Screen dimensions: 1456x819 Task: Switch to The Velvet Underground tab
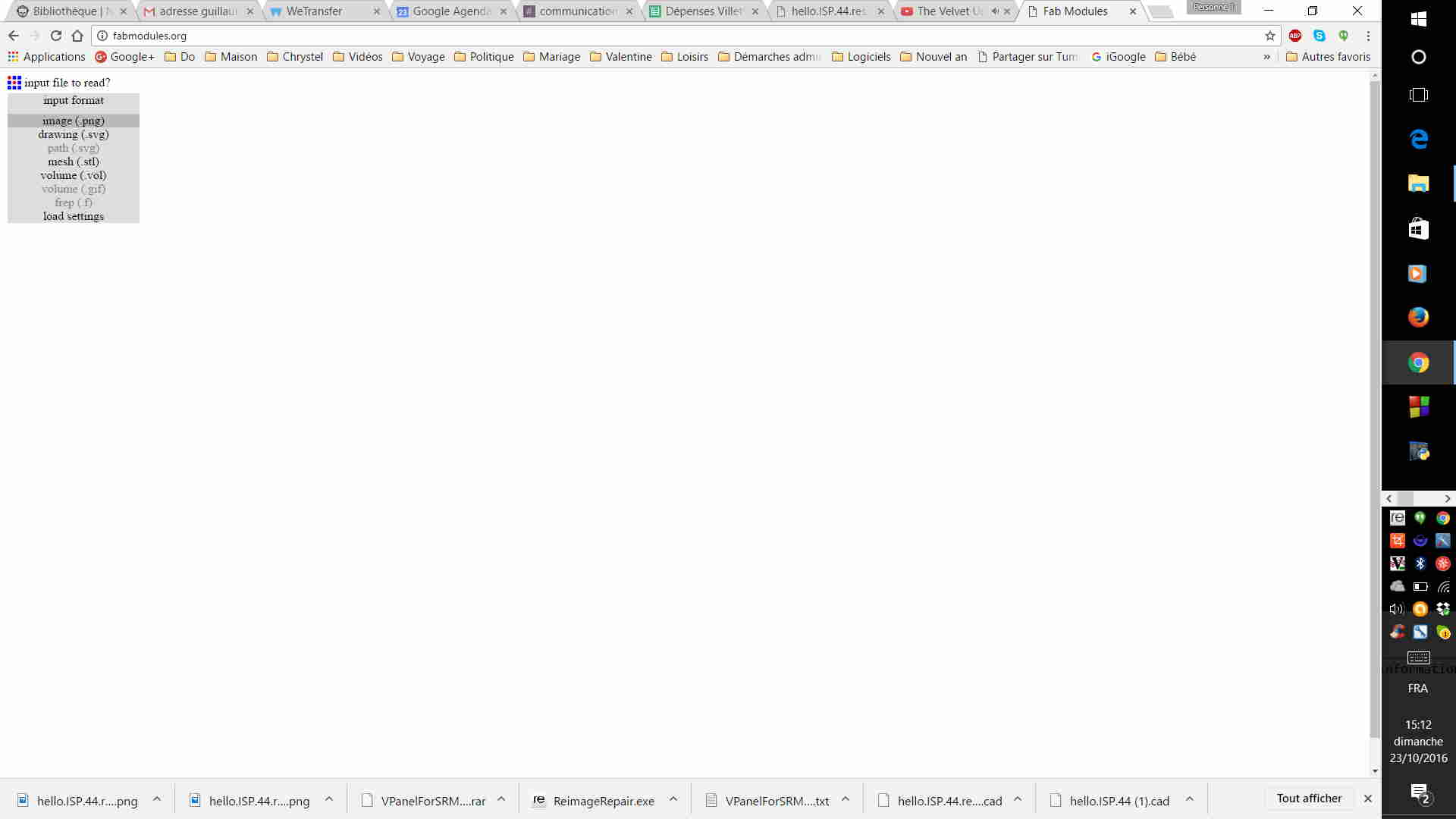pyautogui.click(x=948, y=11)
